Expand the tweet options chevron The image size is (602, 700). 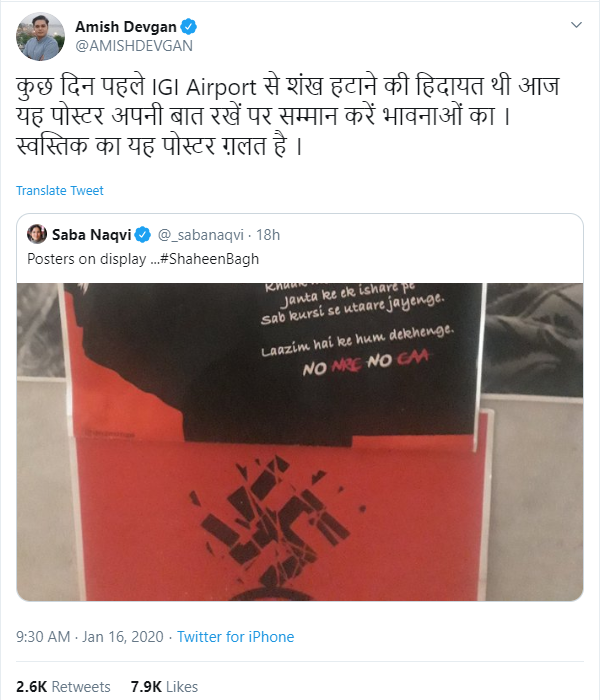[x=577, y=25]
